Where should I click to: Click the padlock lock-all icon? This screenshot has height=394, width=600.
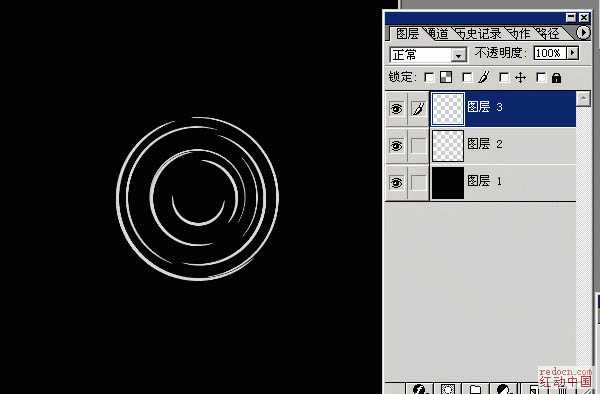click(556, 78)
